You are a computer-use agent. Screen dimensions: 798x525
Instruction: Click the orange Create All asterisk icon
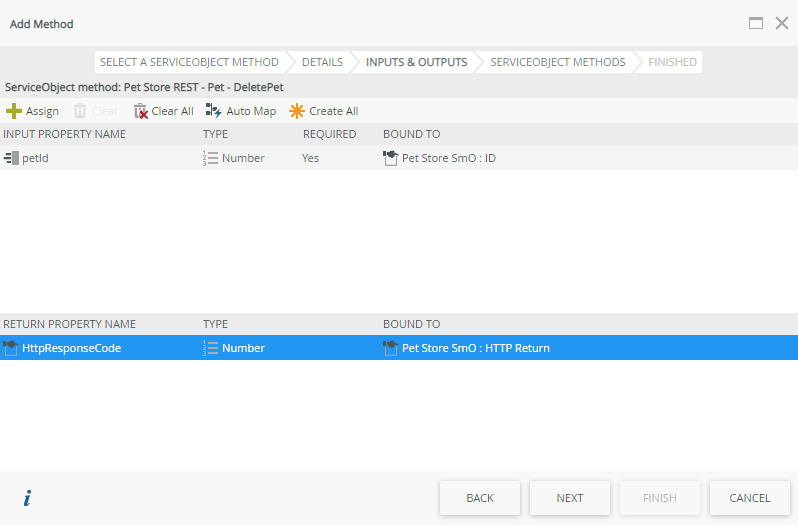(297, 111)
